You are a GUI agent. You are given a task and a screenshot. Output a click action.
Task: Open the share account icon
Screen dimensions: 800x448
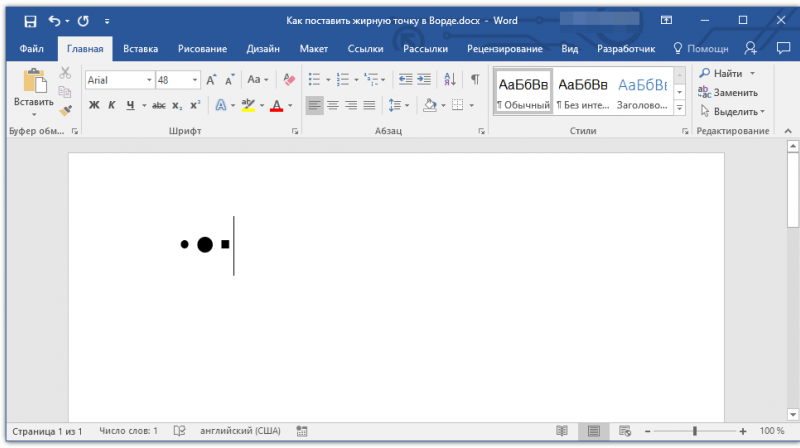pos(751,48)
